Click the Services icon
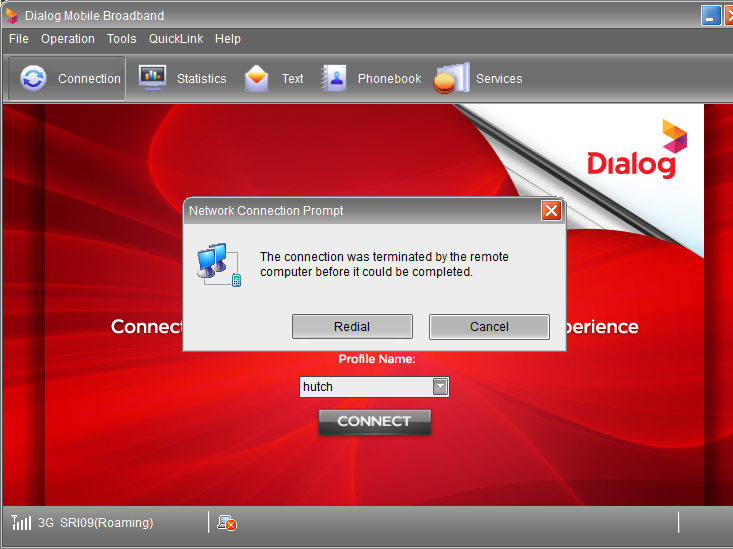Image resolution: width=733 pixels, height=549 pixels. [x=452, y=78]
